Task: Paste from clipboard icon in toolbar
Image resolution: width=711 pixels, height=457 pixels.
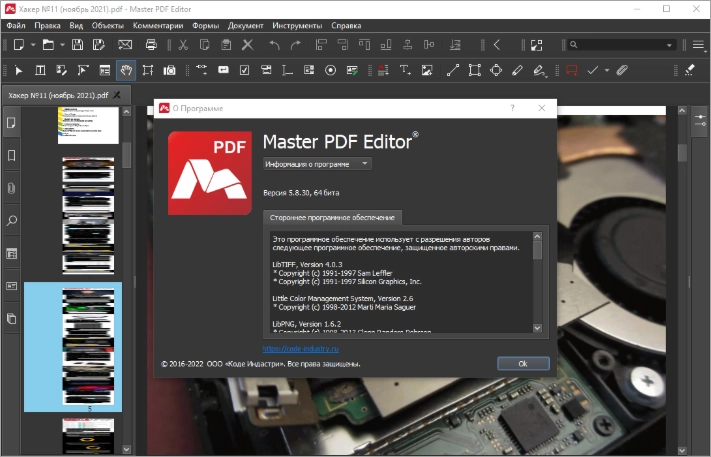Action: (x=226, y=45)
